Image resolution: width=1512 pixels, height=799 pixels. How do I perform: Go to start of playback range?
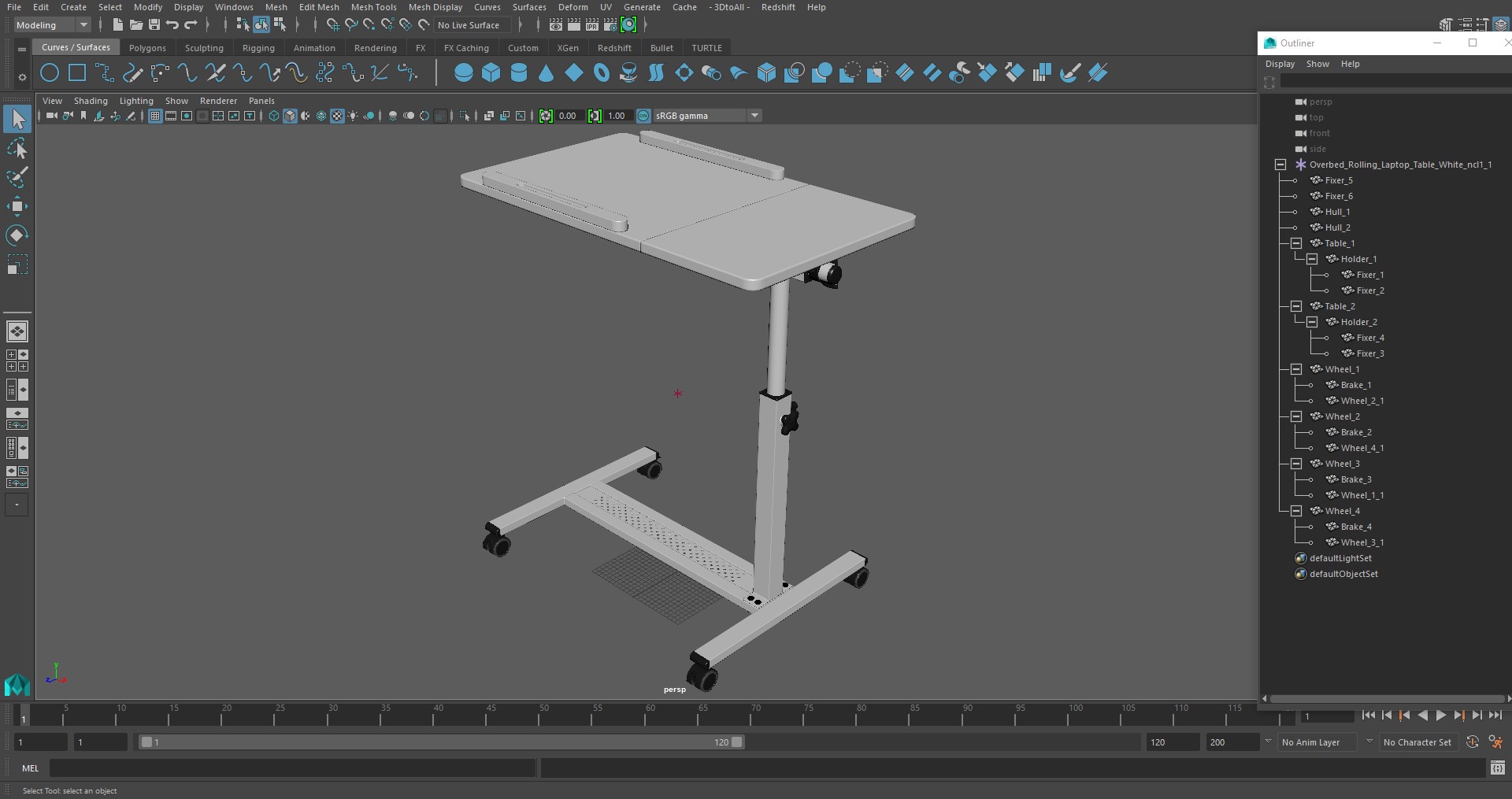[1368, 716]
